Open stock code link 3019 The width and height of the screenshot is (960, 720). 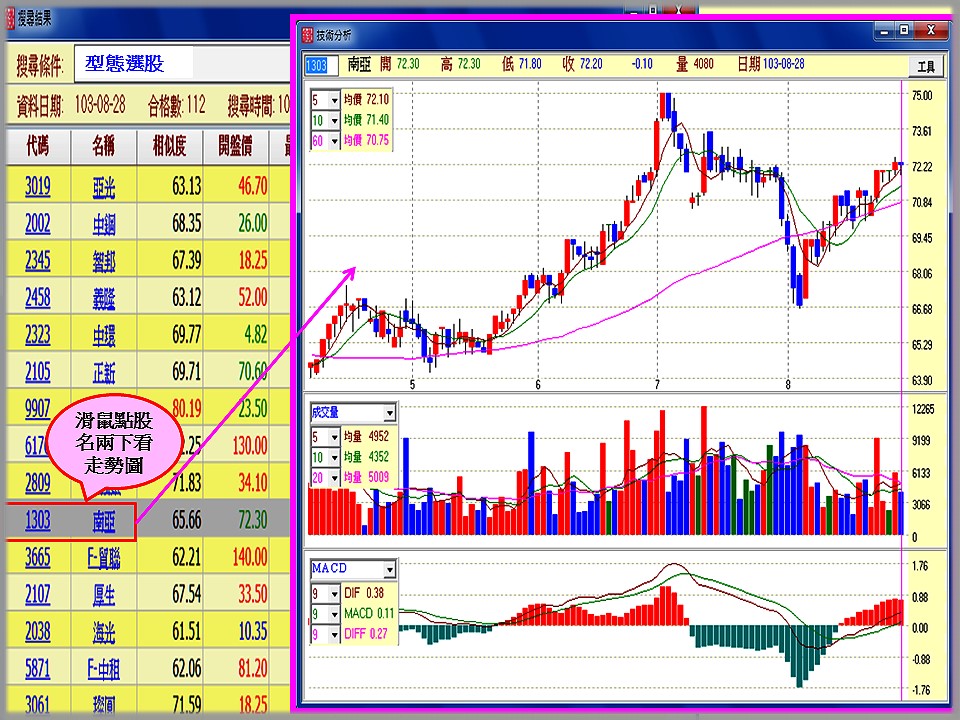tap(37, 186)
